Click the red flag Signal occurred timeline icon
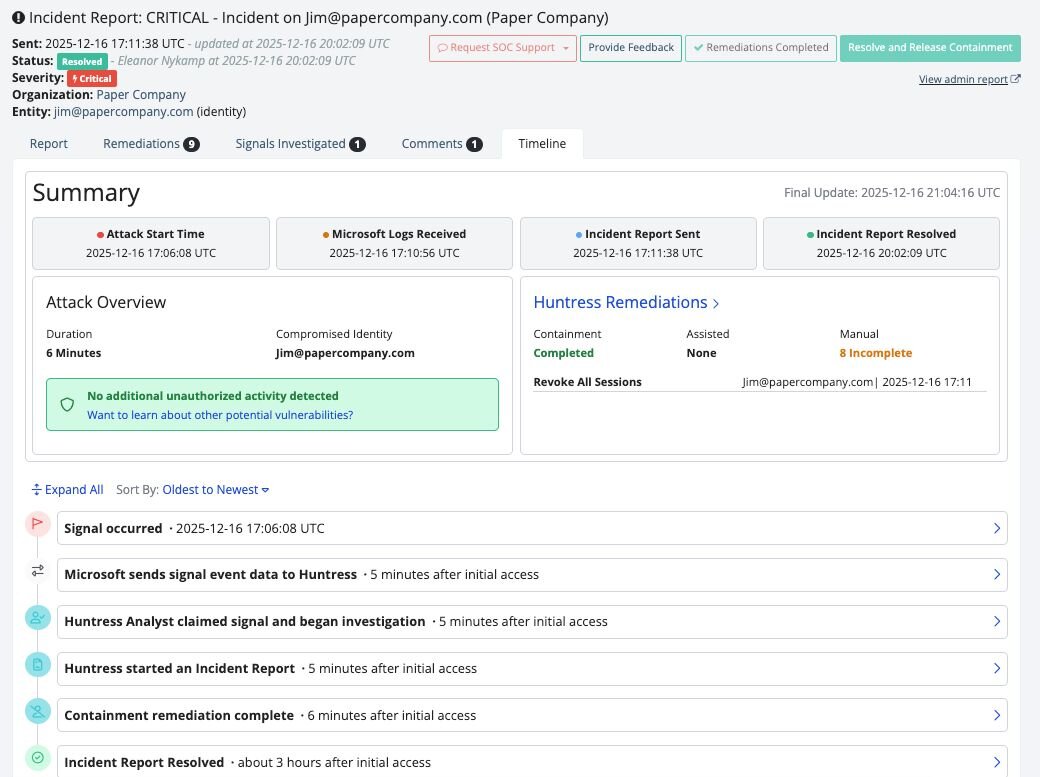Image resolution: width=1040 pixels, height=777 pixels. [38, 524]
